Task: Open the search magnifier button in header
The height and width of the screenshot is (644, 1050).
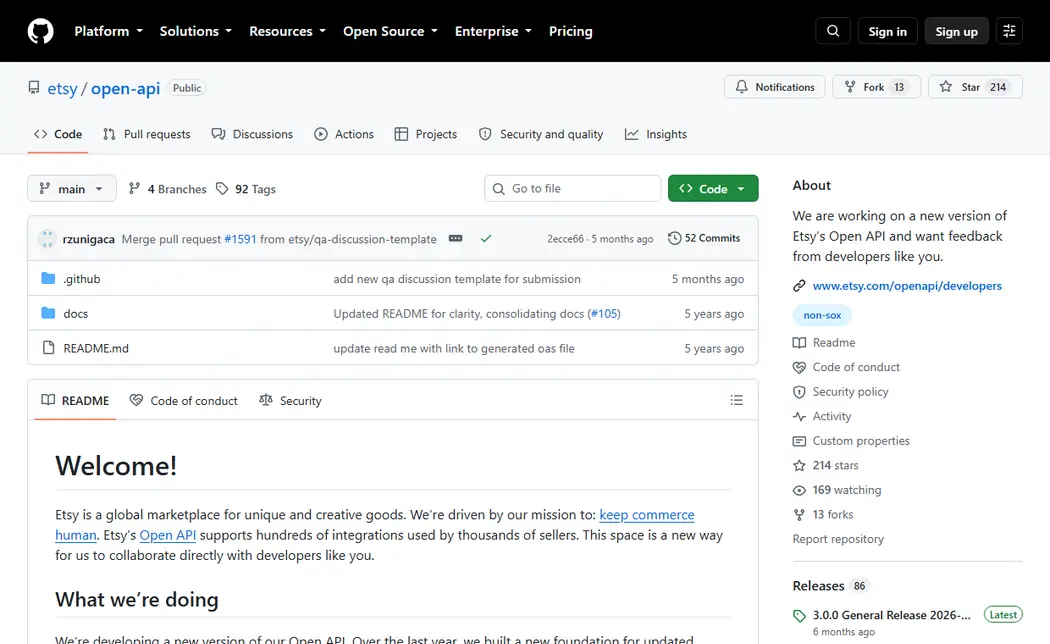Action: pyautogui.click(x=833, y=31)
